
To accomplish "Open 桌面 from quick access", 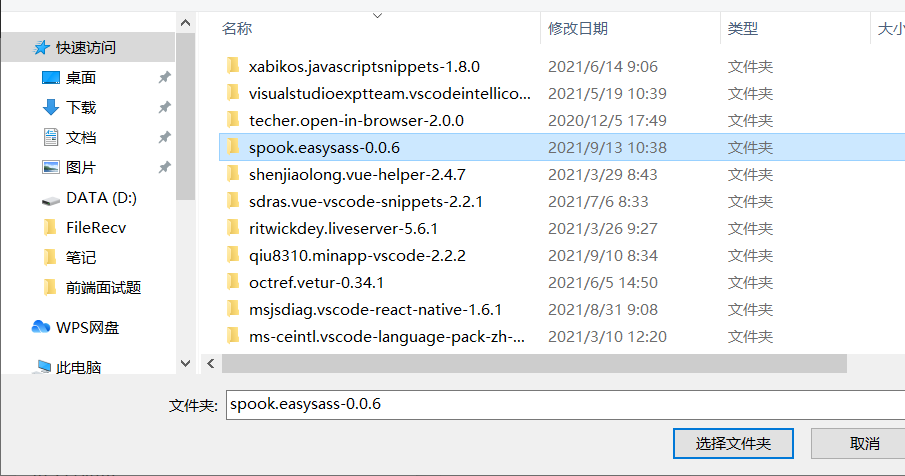I will (81, 77).
